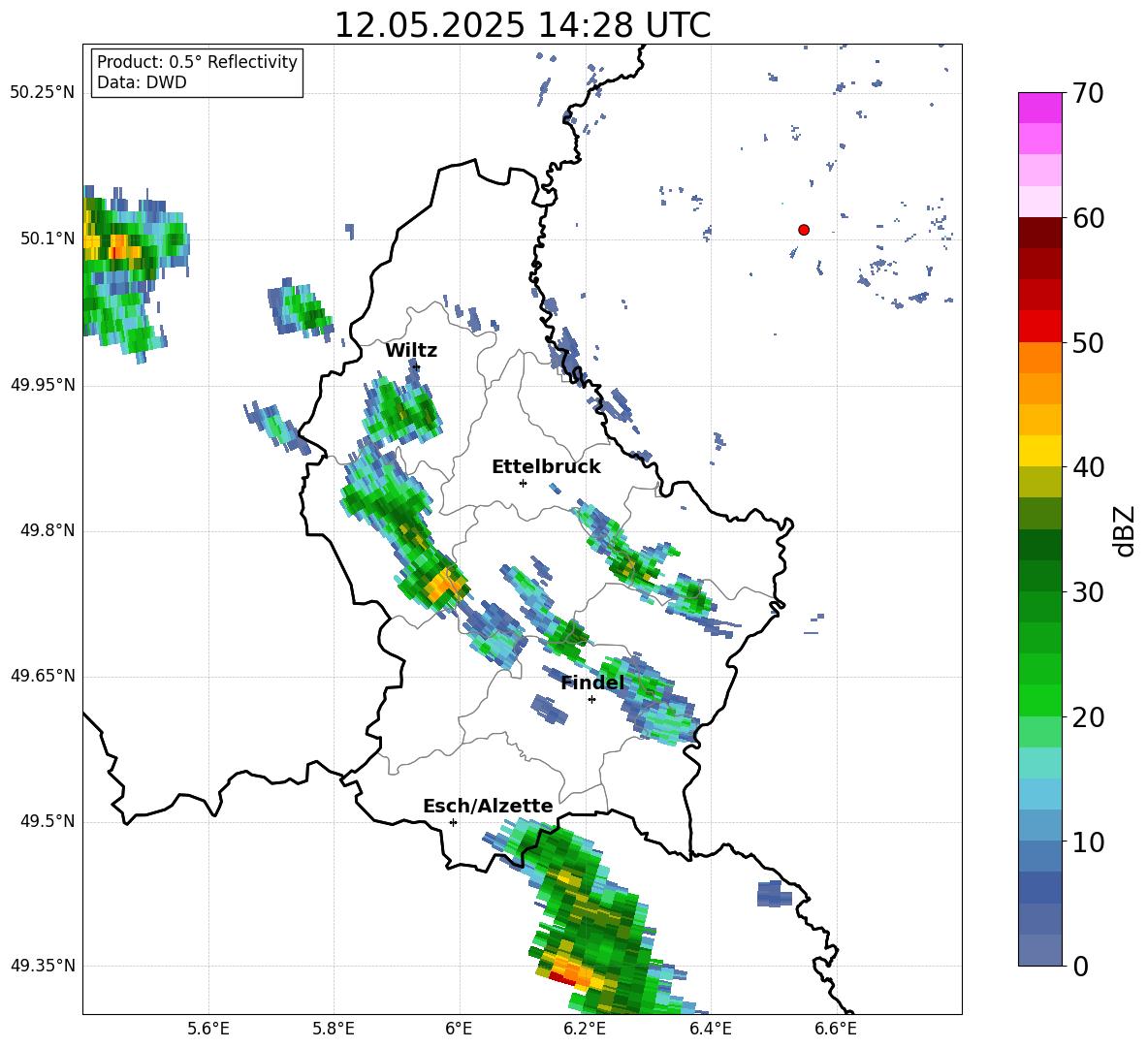The width and height of the screenshot is (1148, 1048).
Task: Click the 49.35°N latitude label
Action: (x=43, y=966)
